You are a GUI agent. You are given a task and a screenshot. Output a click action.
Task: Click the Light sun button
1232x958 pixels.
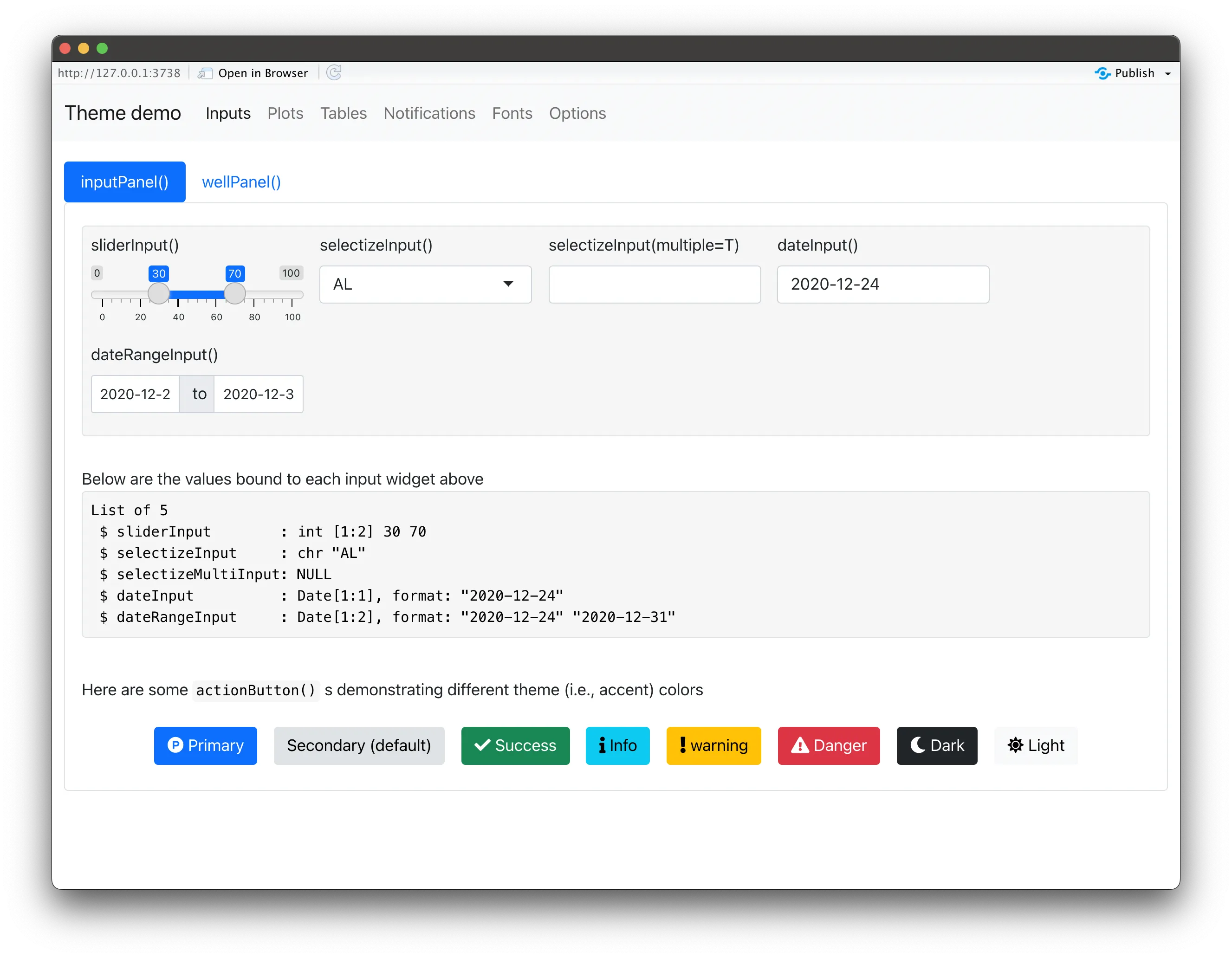(1035, 745)
